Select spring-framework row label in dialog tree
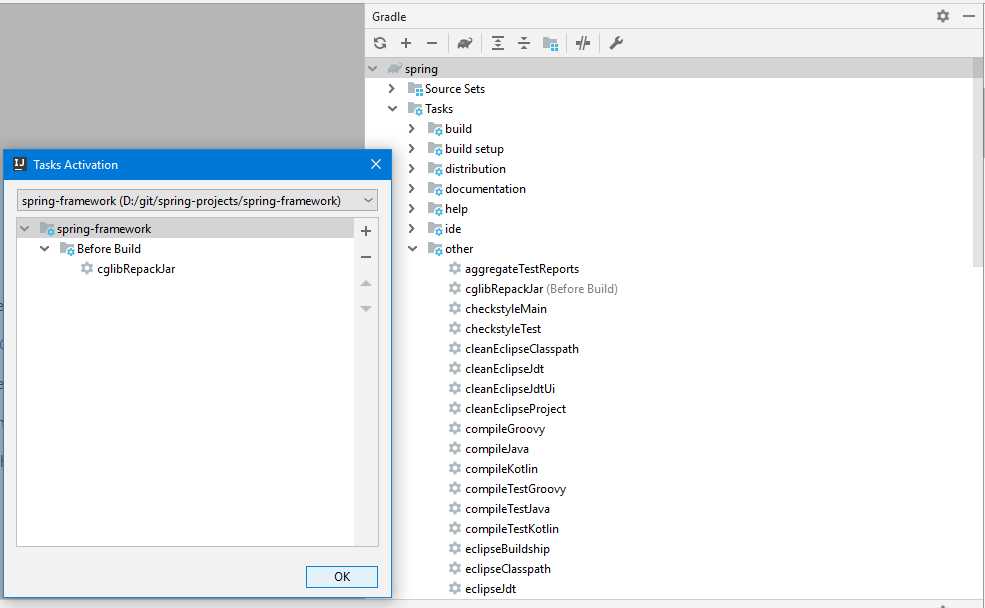985x608 pixels. click(104, 229)
